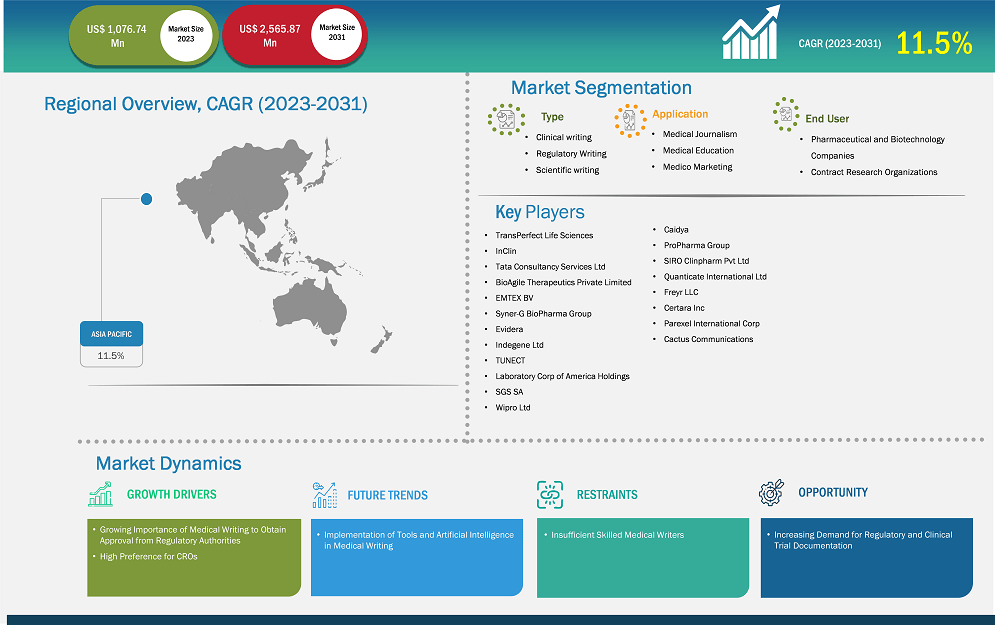Click the blue map marker dot
This screenshot has width=995, height=625.
tap(147, 199)
